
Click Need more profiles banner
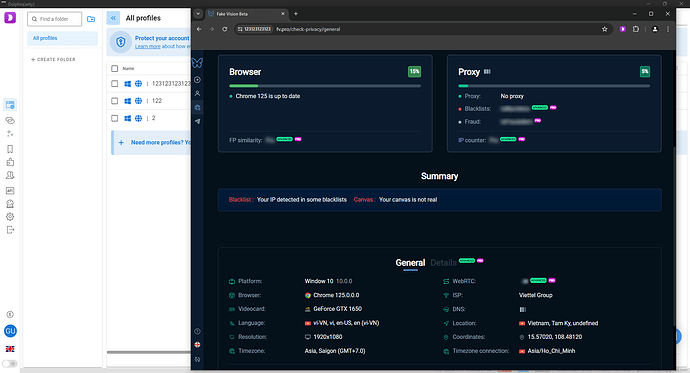(151, 143)
